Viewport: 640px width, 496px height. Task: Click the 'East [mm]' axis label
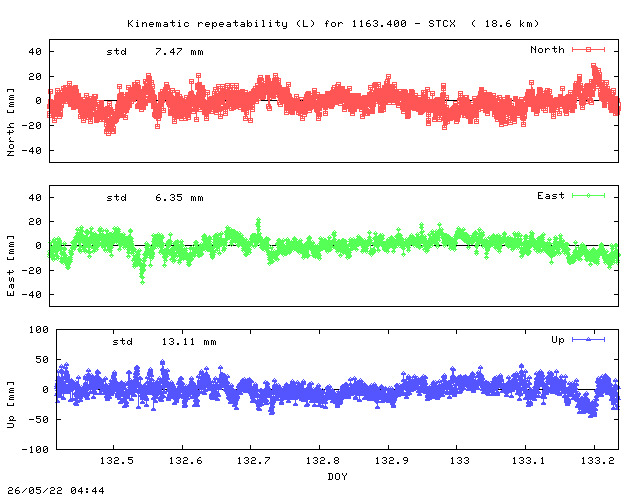11,266
